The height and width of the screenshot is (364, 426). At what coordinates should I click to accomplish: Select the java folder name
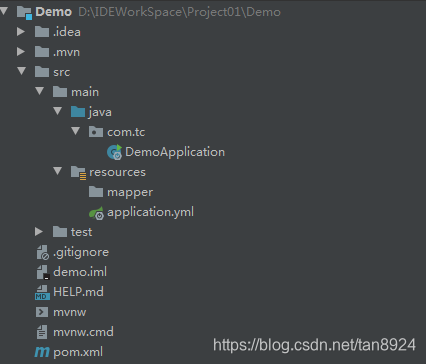point(100,112)
